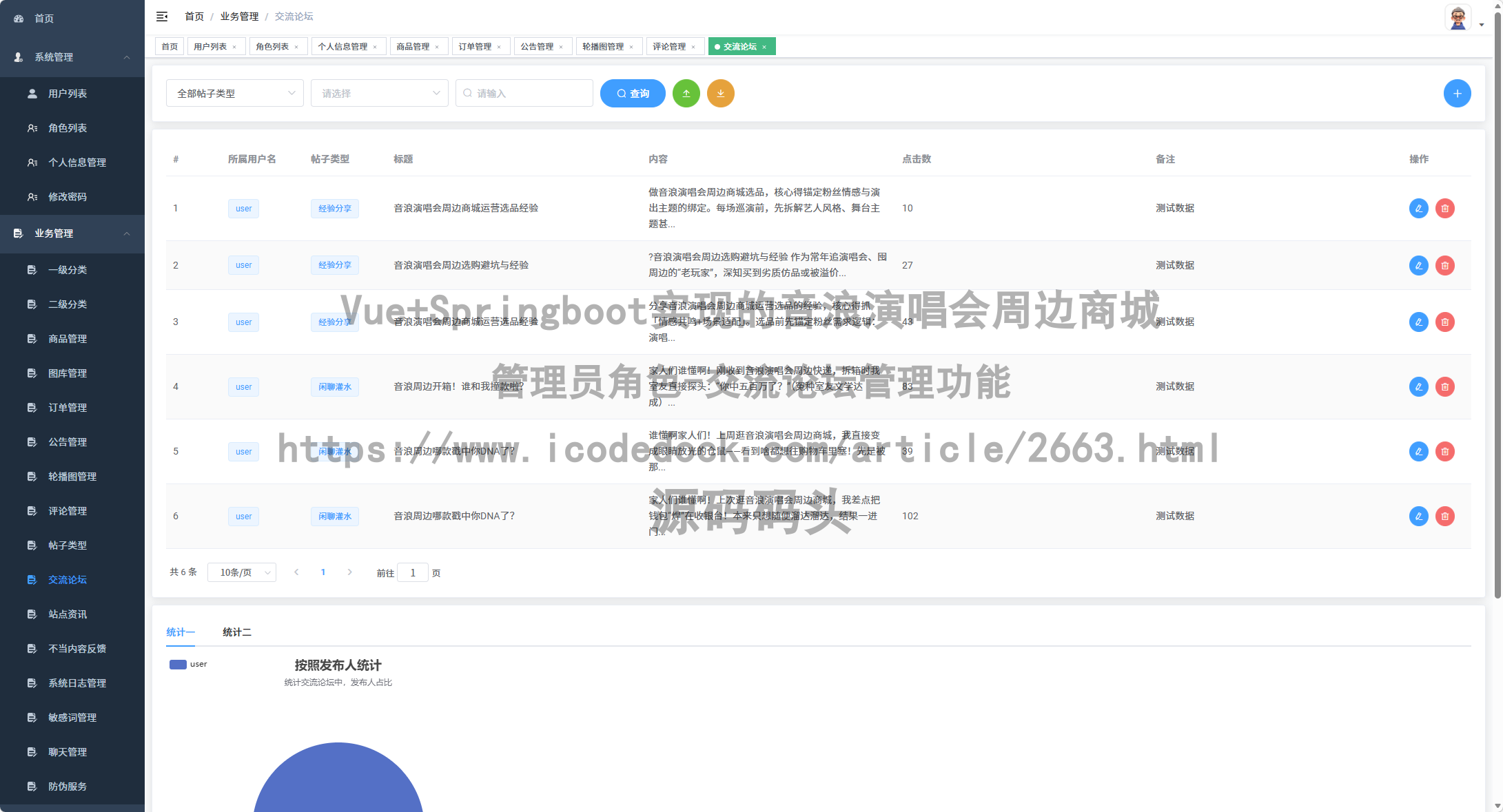Edit row 3 forum post
Screen dimensions: 1503x812
(x=1419, y=322)
